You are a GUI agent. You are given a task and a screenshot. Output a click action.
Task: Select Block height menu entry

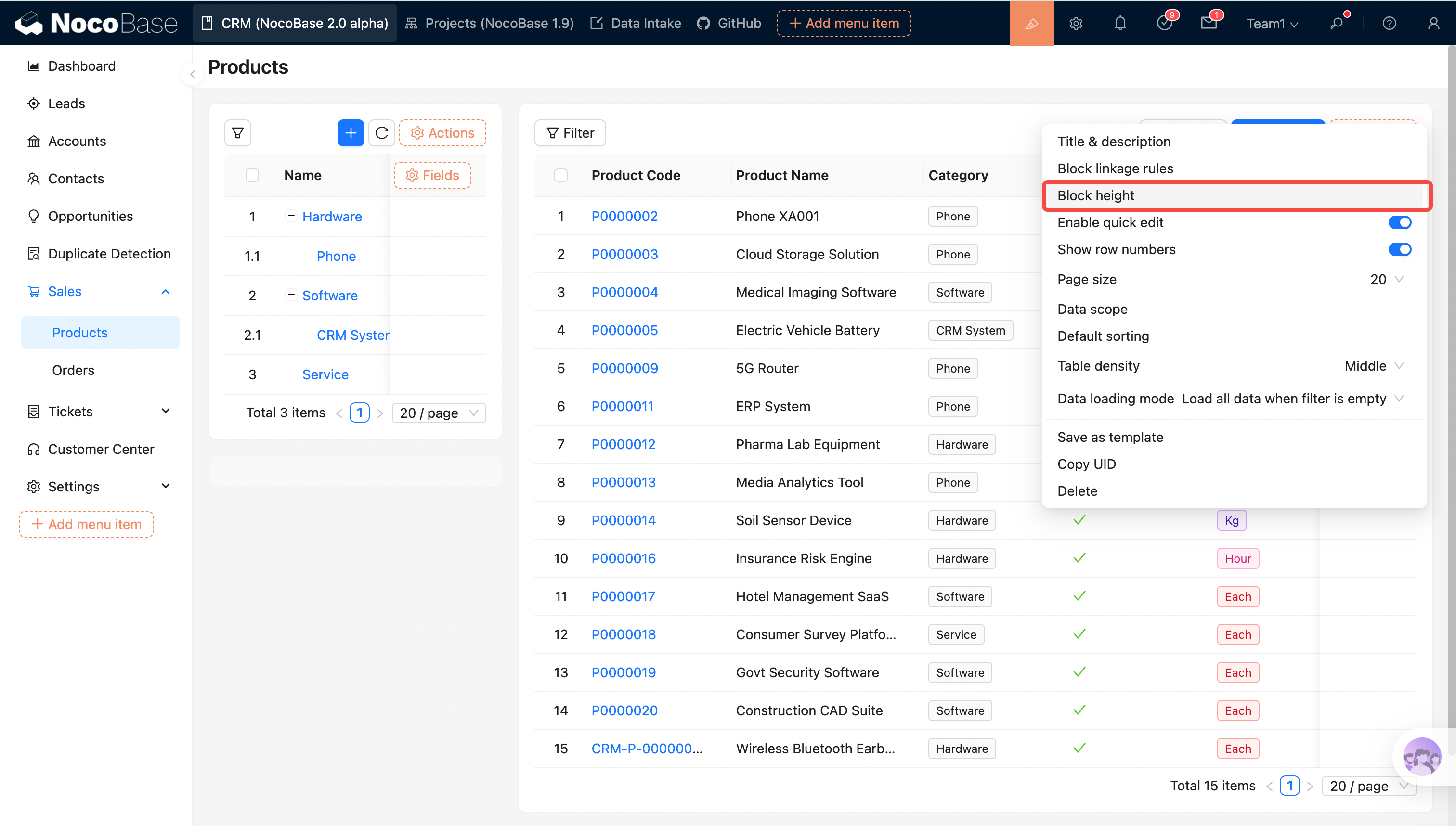(x=1096, y=196)
